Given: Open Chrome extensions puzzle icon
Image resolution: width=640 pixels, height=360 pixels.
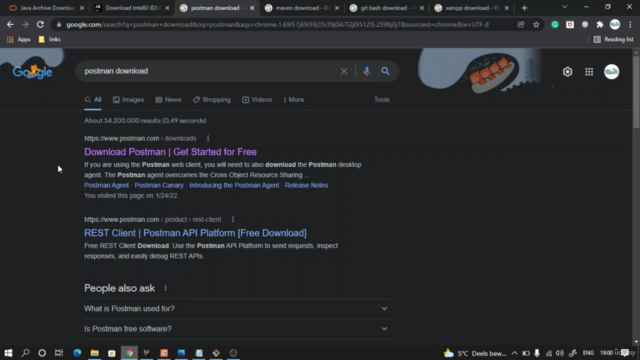Looking at the screenshot, I should click(x=600, y=24).
